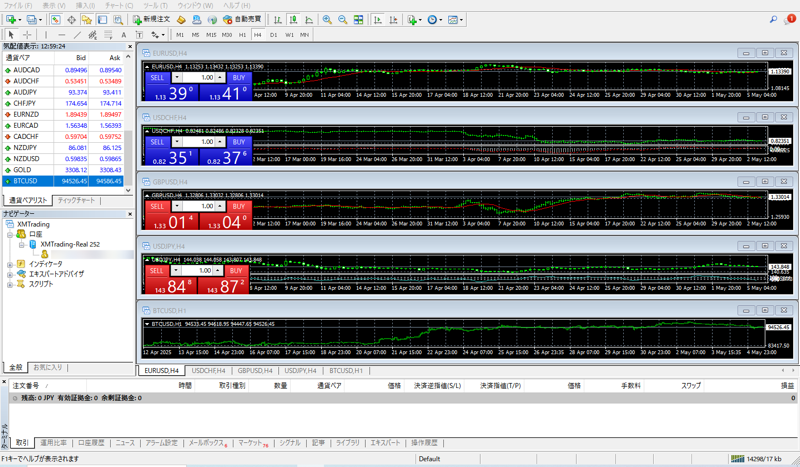Switch chart to bar chart icon
Viewport: 800px width, 467px height.
[x=278, y=19]
